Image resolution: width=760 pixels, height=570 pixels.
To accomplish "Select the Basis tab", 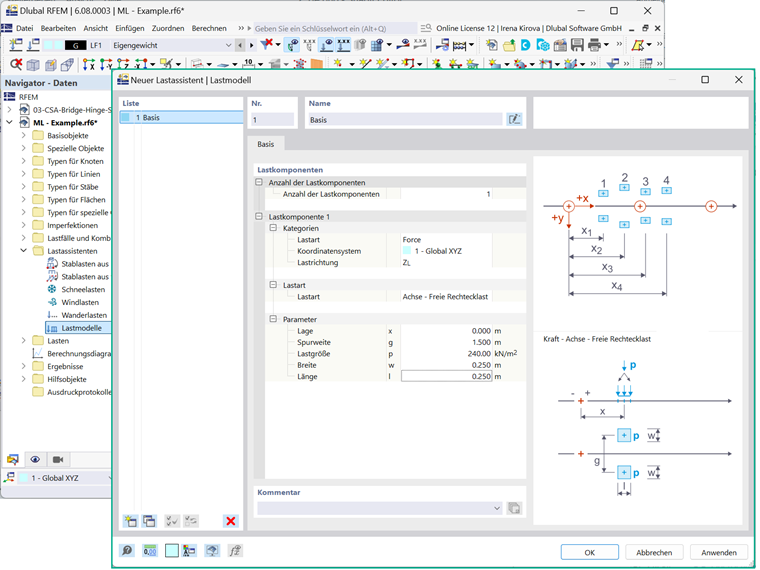I will 267,144.
